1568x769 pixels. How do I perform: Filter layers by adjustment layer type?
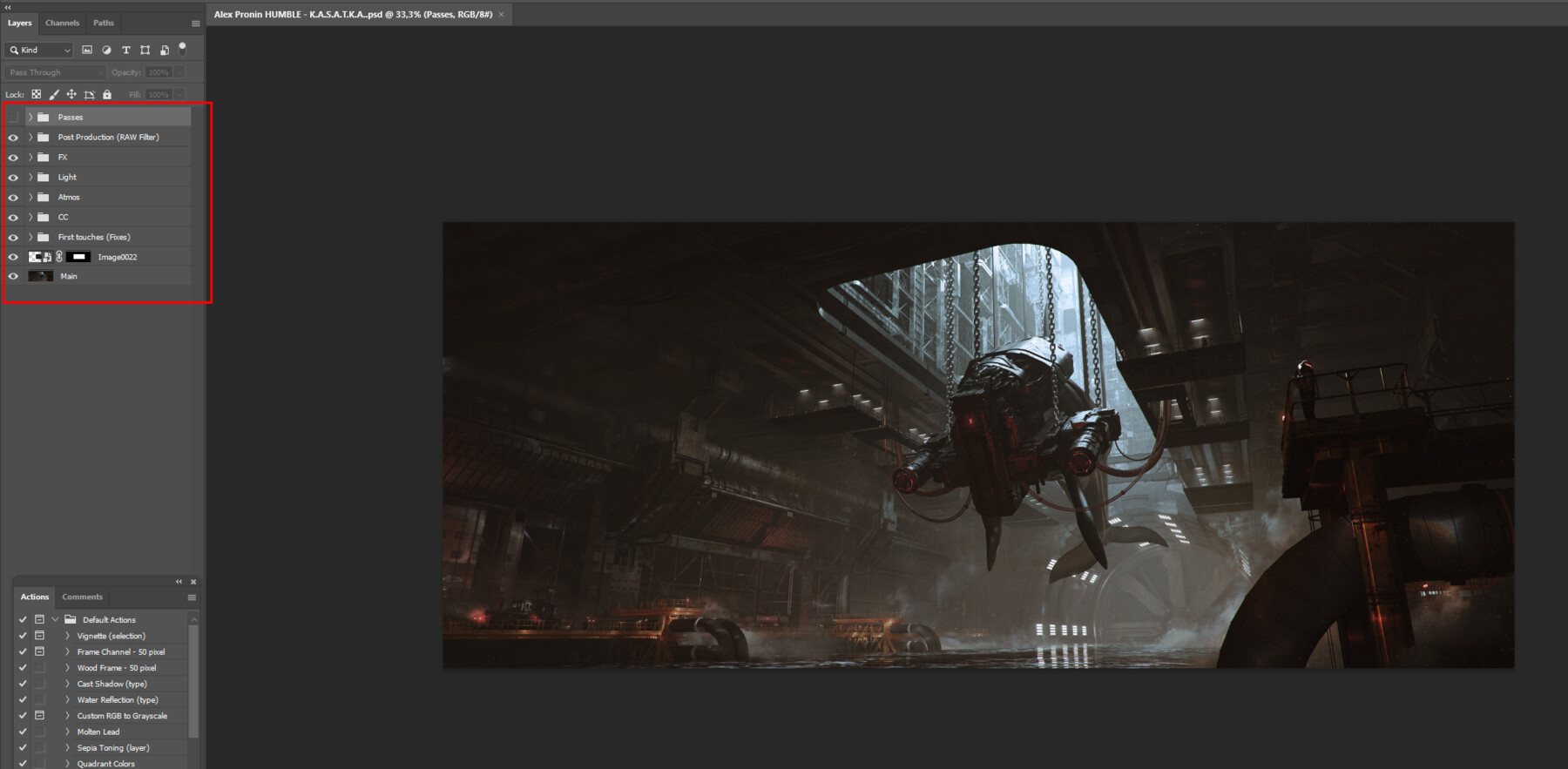pos(106,51)
